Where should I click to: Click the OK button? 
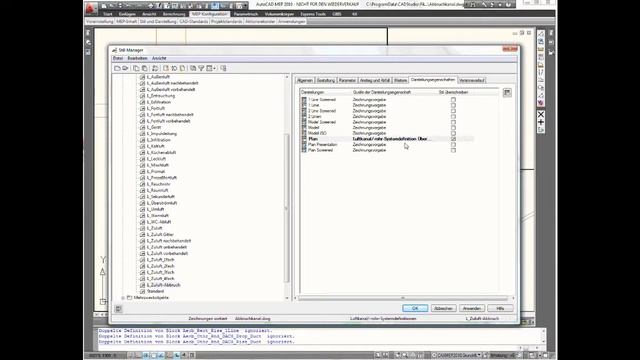click(415, 308)
